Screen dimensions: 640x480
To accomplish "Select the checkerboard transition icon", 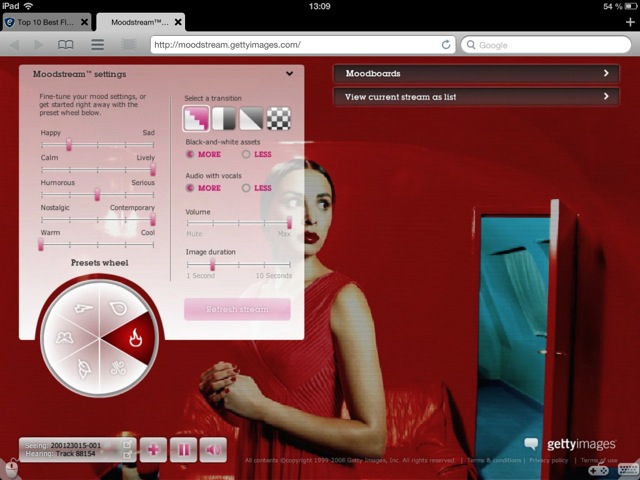I will [x=279, y=118].
